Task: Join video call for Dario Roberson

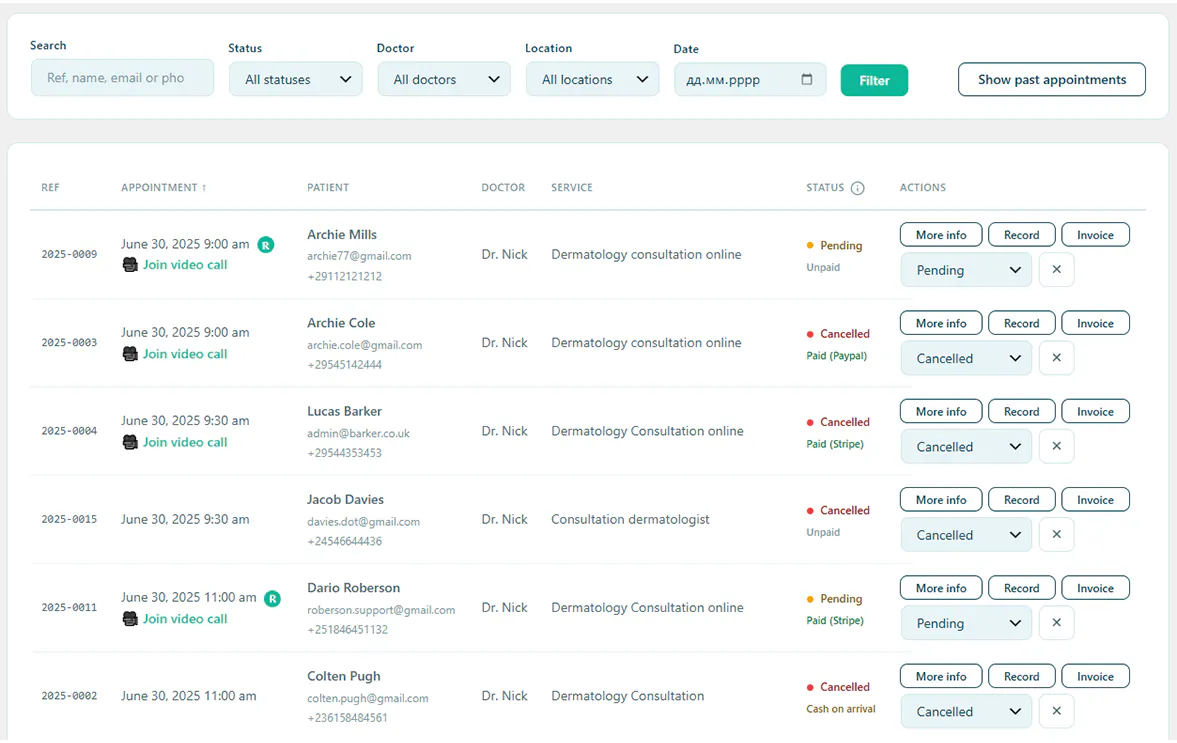Action: tap(185, 618)
